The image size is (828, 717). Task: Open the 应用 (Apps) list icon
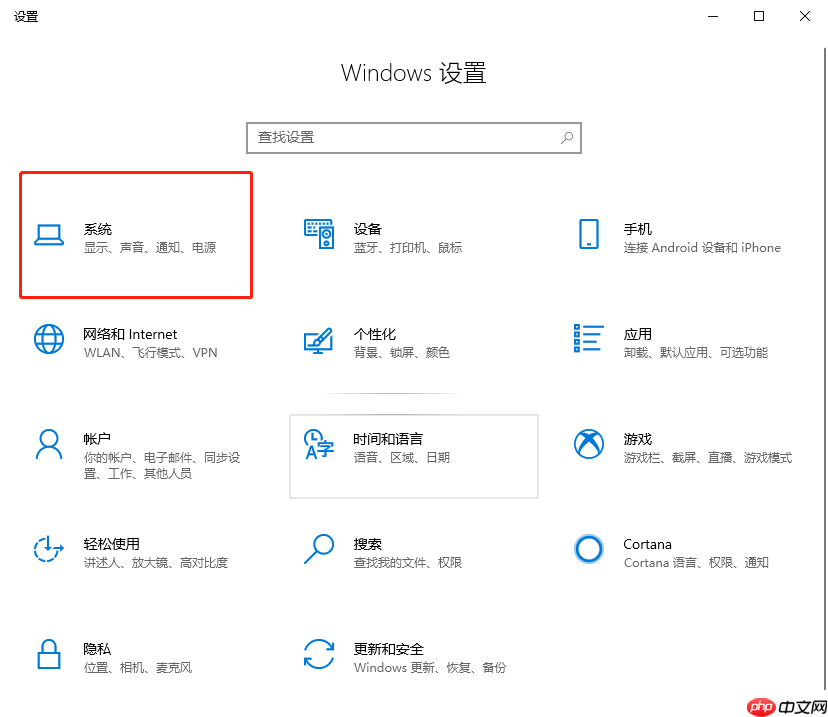coord(589,340)
